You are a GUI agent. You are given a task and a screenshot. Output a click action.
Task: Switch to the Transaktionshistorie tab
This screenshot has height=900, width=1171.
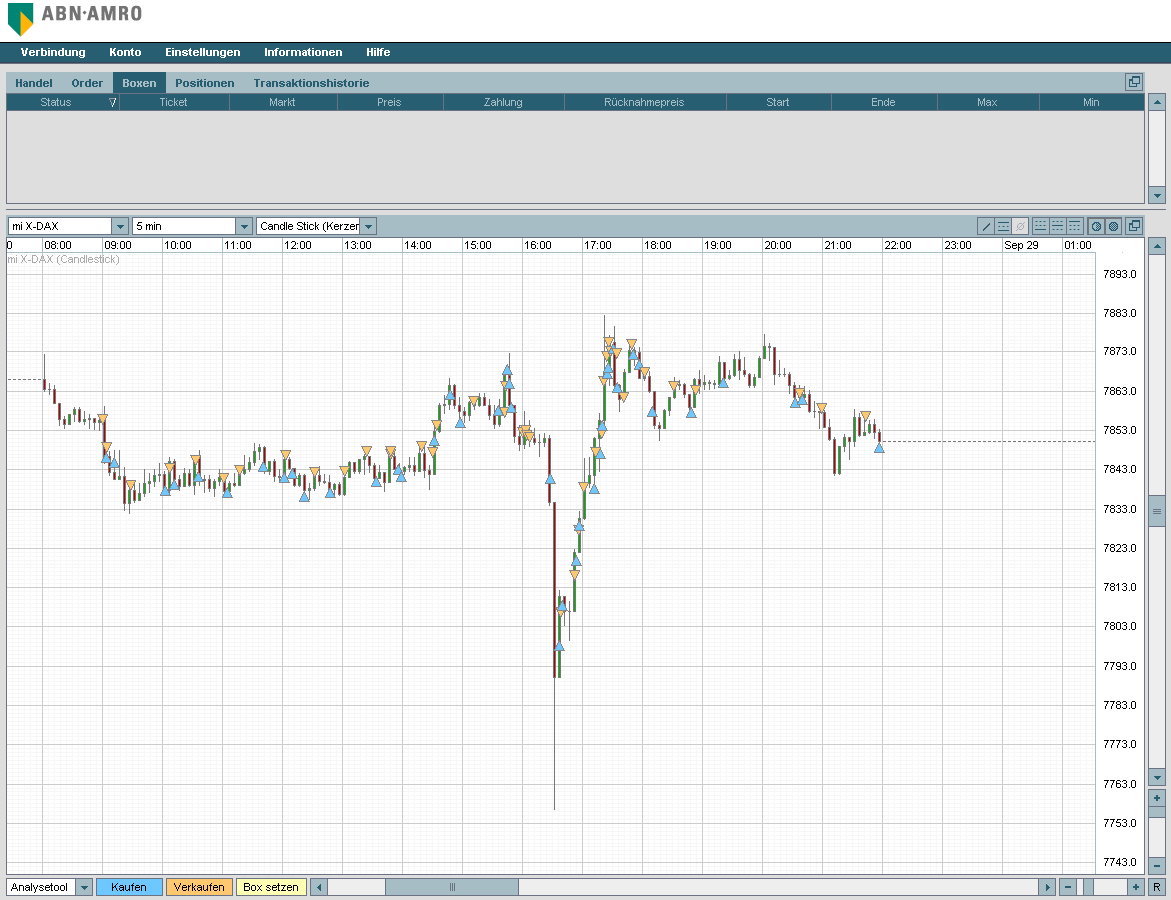pyautogui.click(x=311, y=83)
